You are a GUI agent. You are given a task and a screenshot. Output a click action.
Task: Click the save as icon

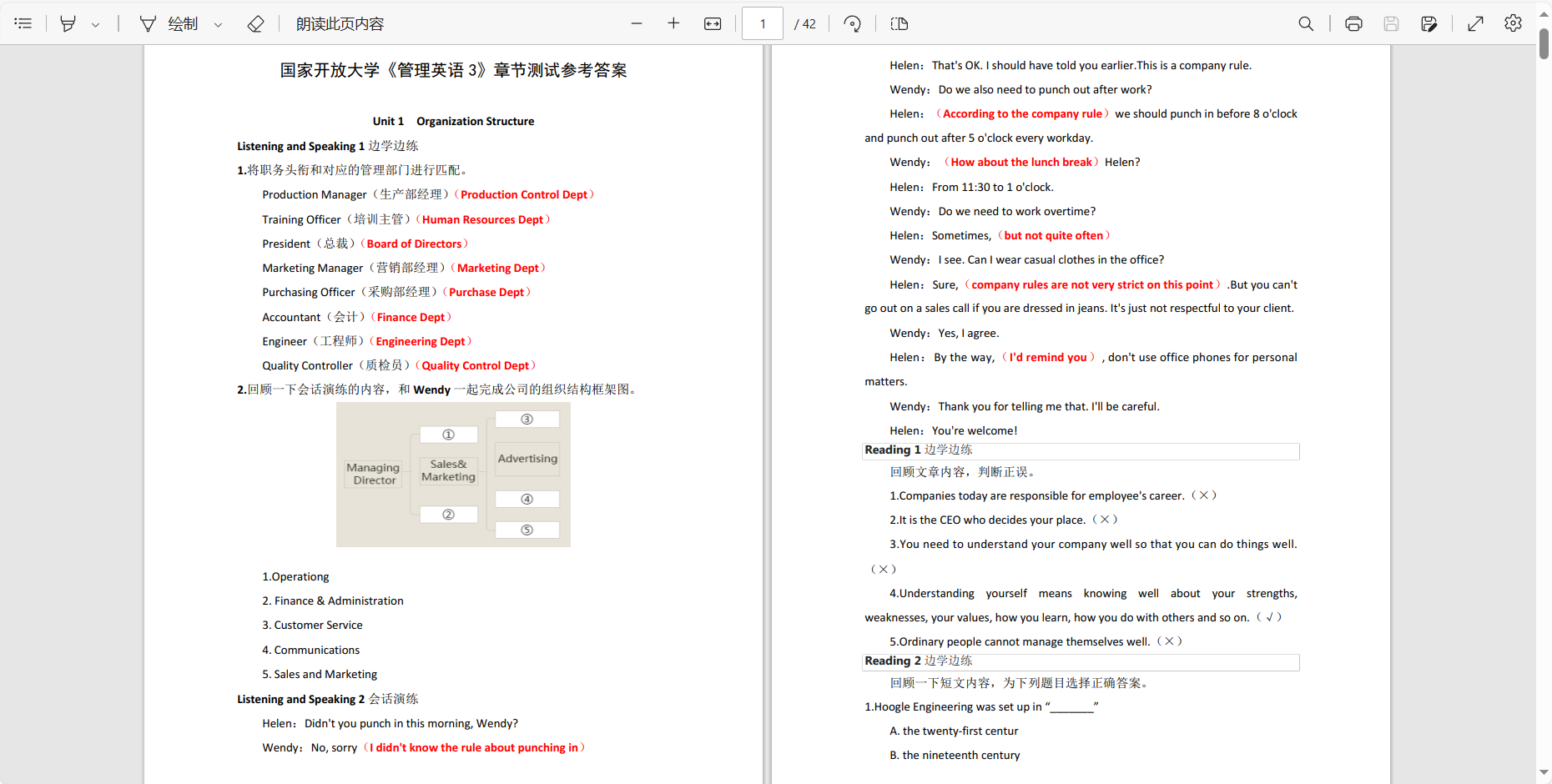[x=1429, y=23]
